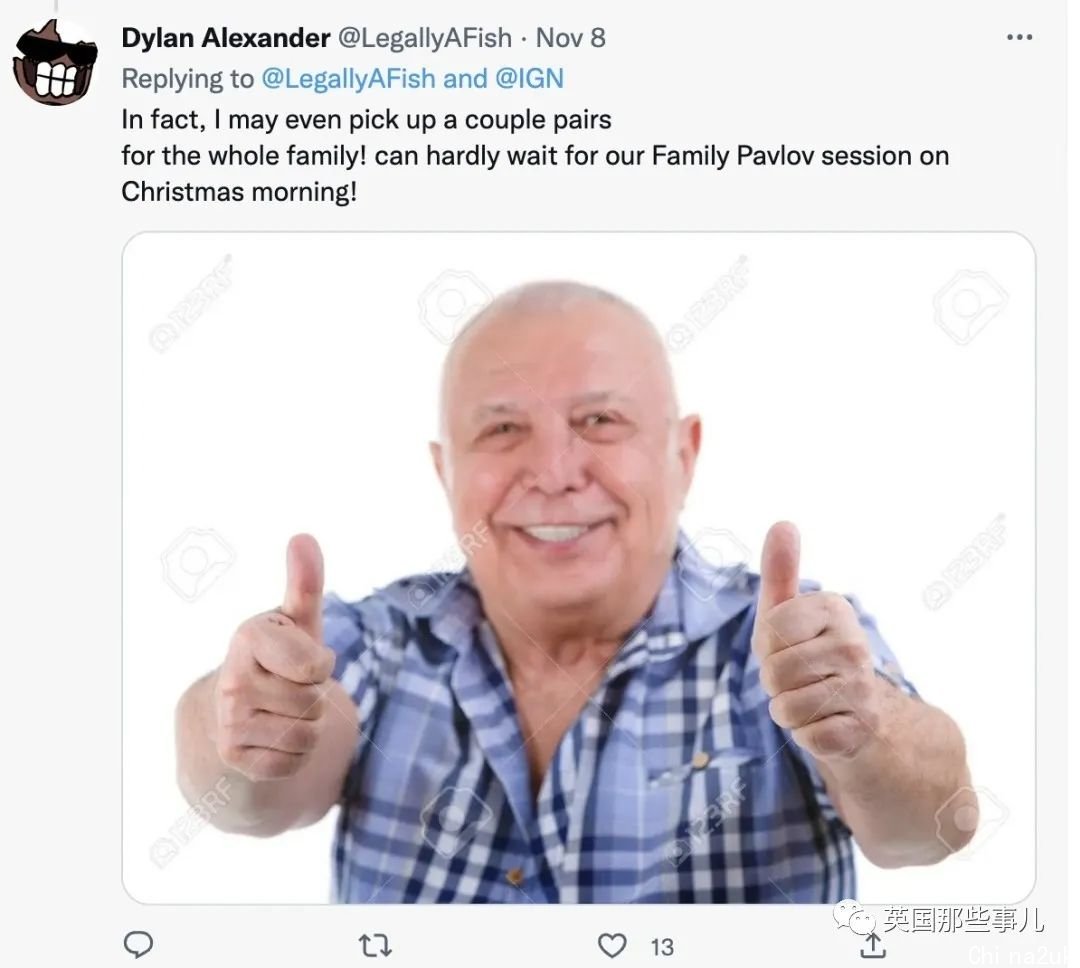1080x968 pixels.
Task: Click the man's left raised thumb in photo
Action: point(780,566)
